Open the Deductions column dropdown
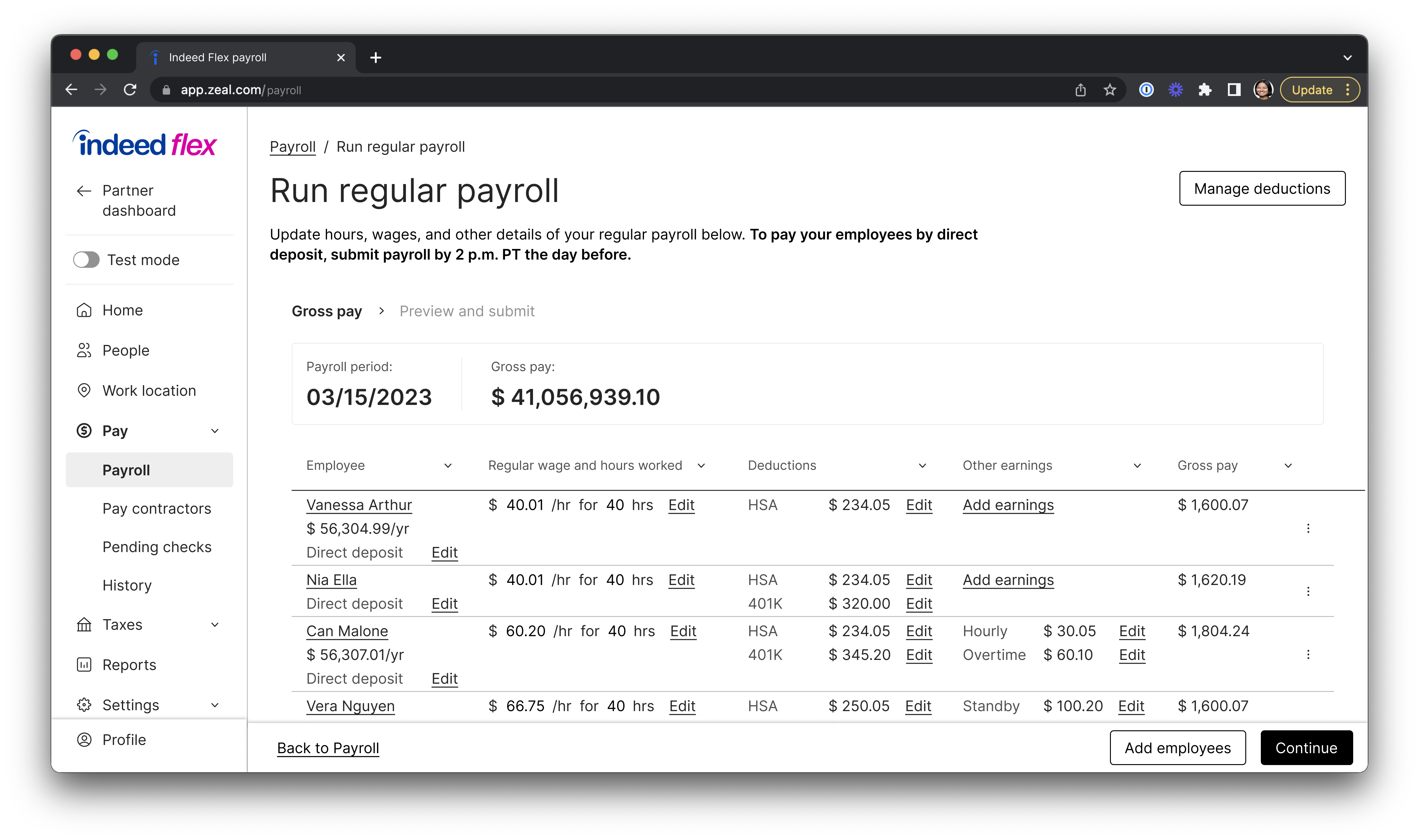 pos(922,466)
